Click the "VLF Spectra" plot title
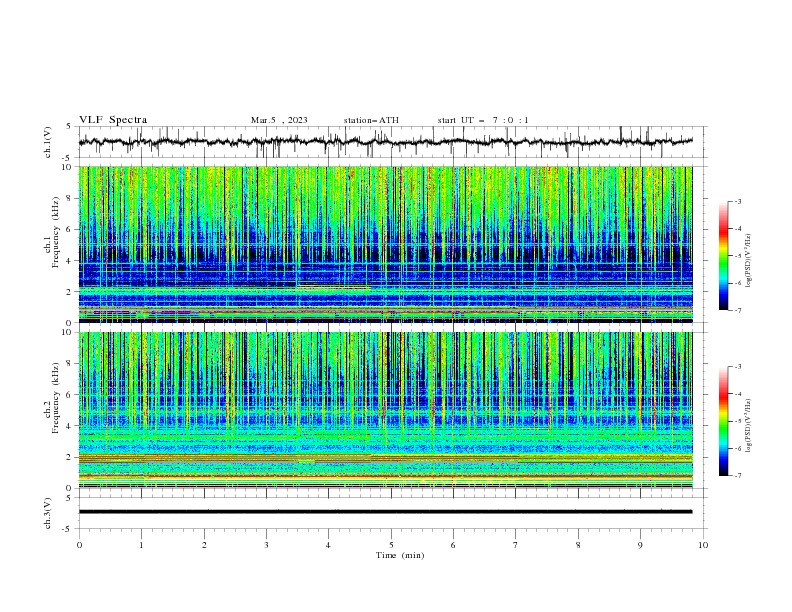 coord(113,120)
